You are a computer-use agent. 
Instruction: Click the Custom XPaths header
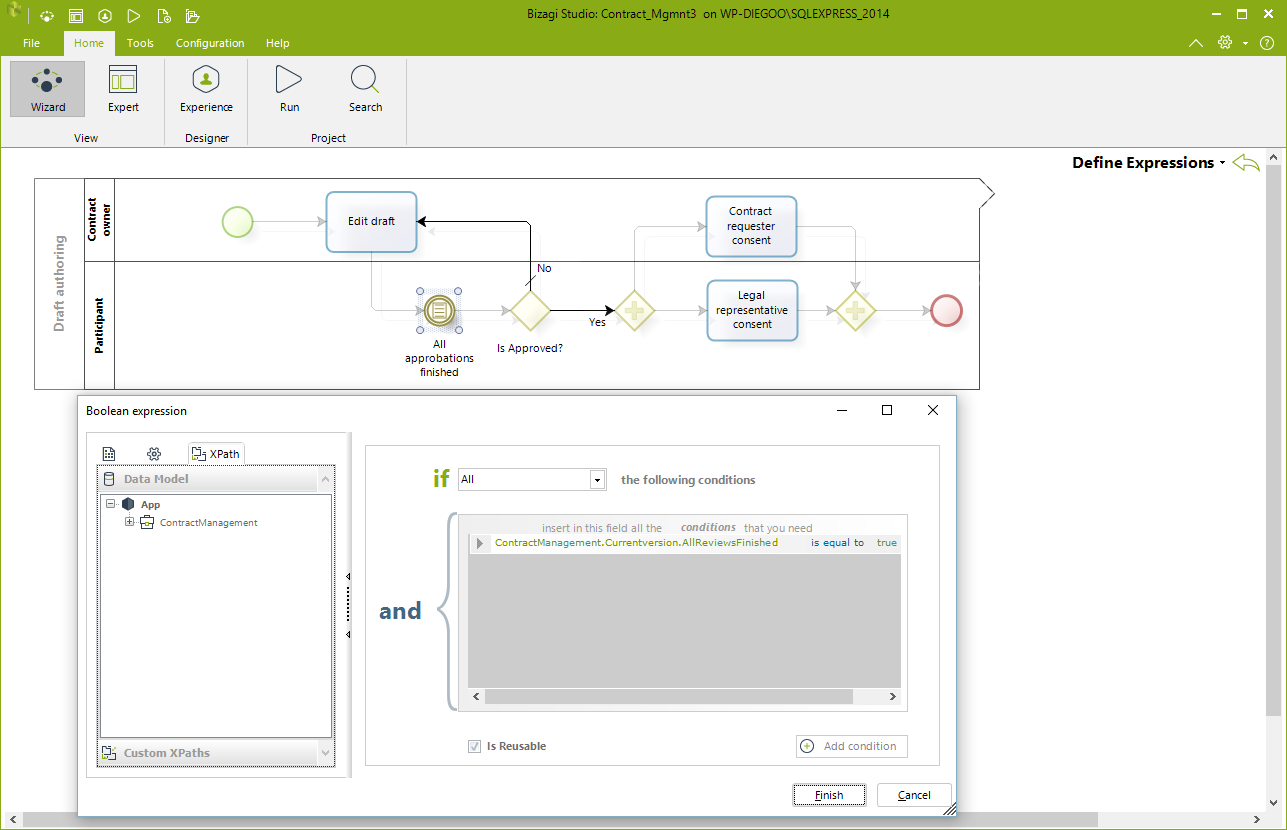(x=217, y=752)
